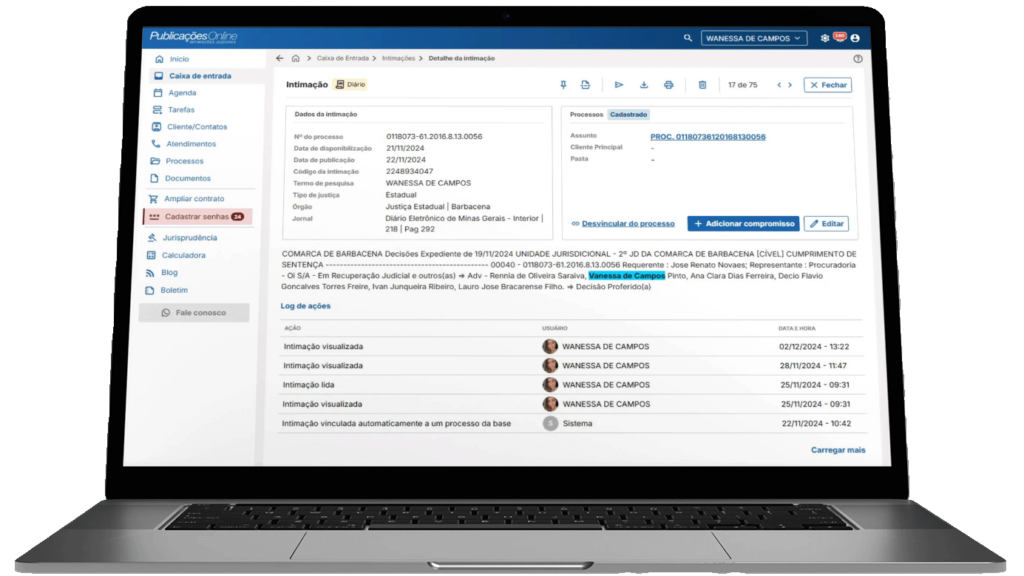Click the Editar button

pos(826,223)
